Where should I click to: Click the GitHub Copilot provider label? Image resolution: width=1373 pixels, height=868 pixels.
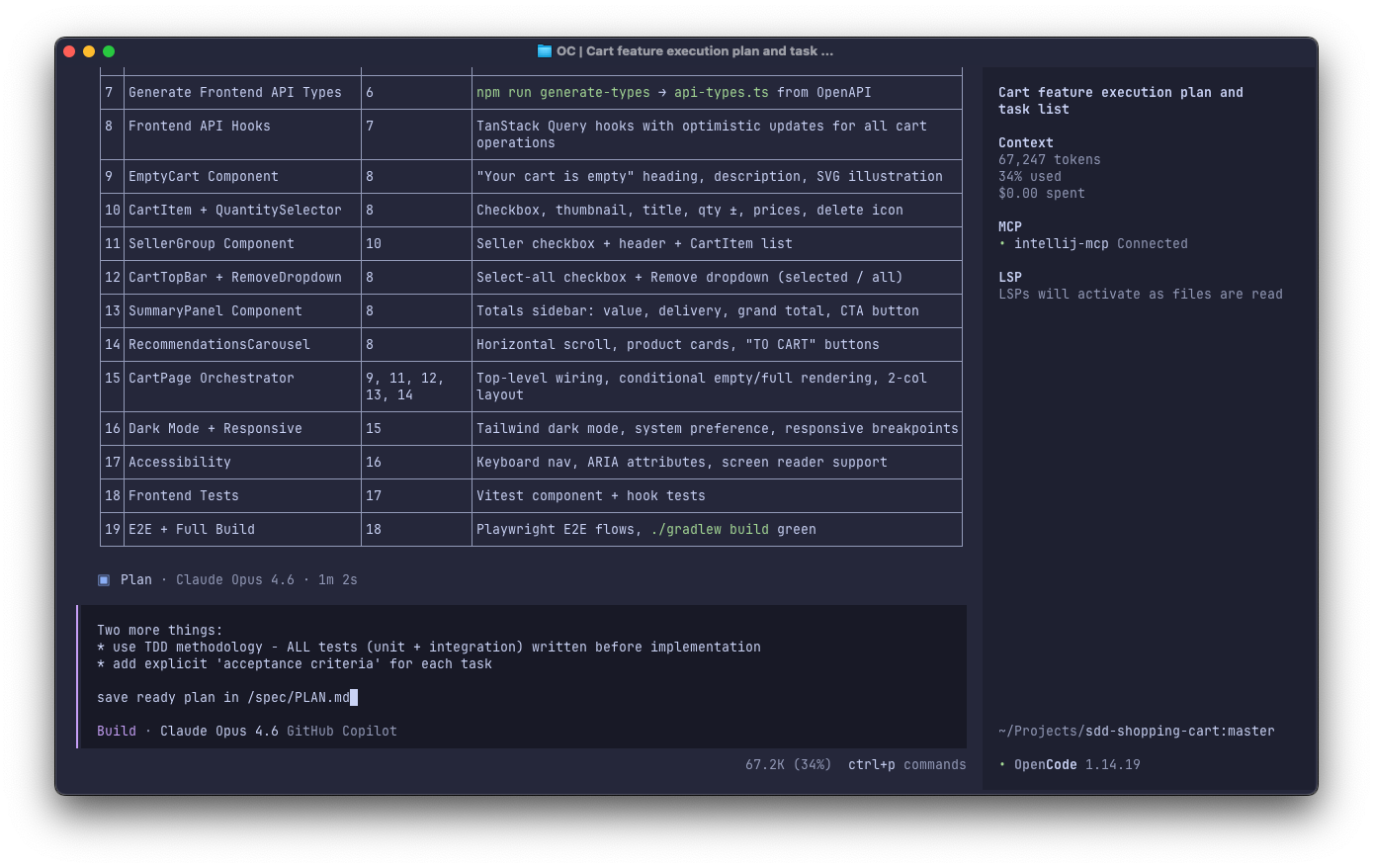[342, 732]
